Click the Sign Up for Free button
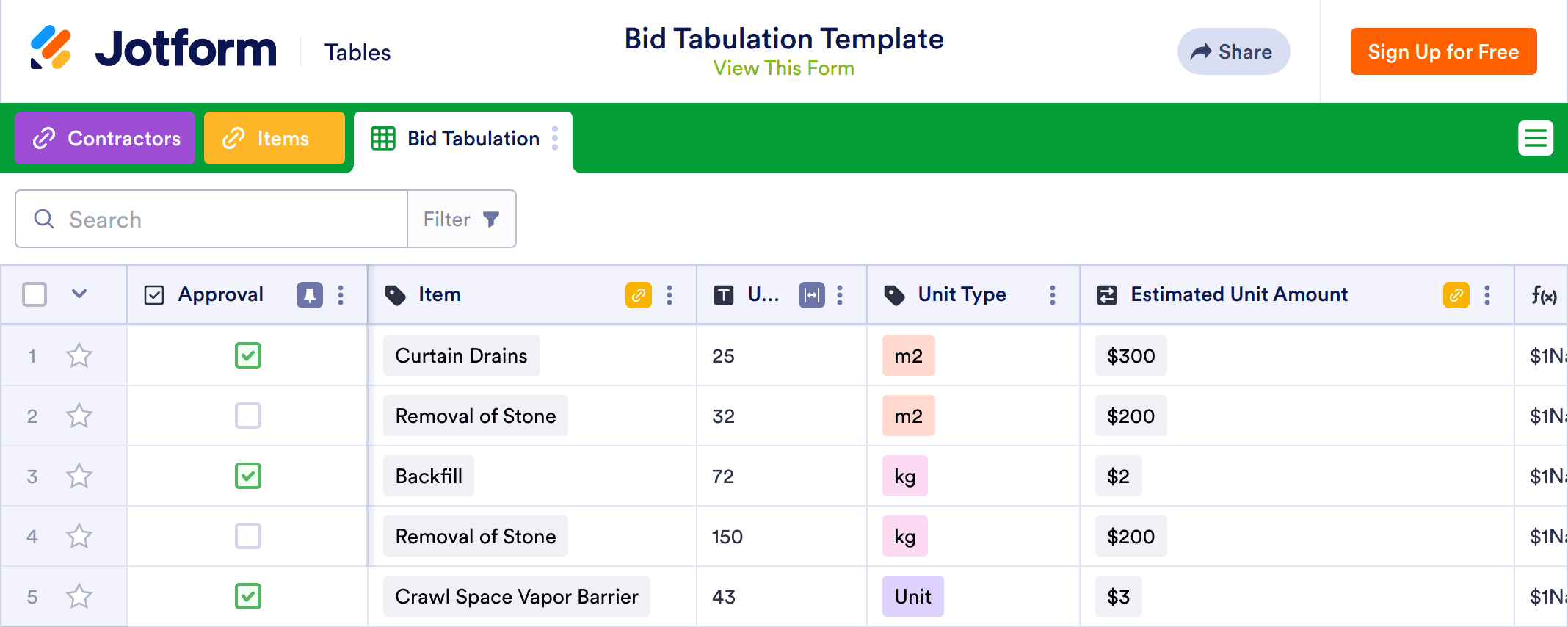The height and width of the screenshot is (627, 1568). tap(1443, 52)
